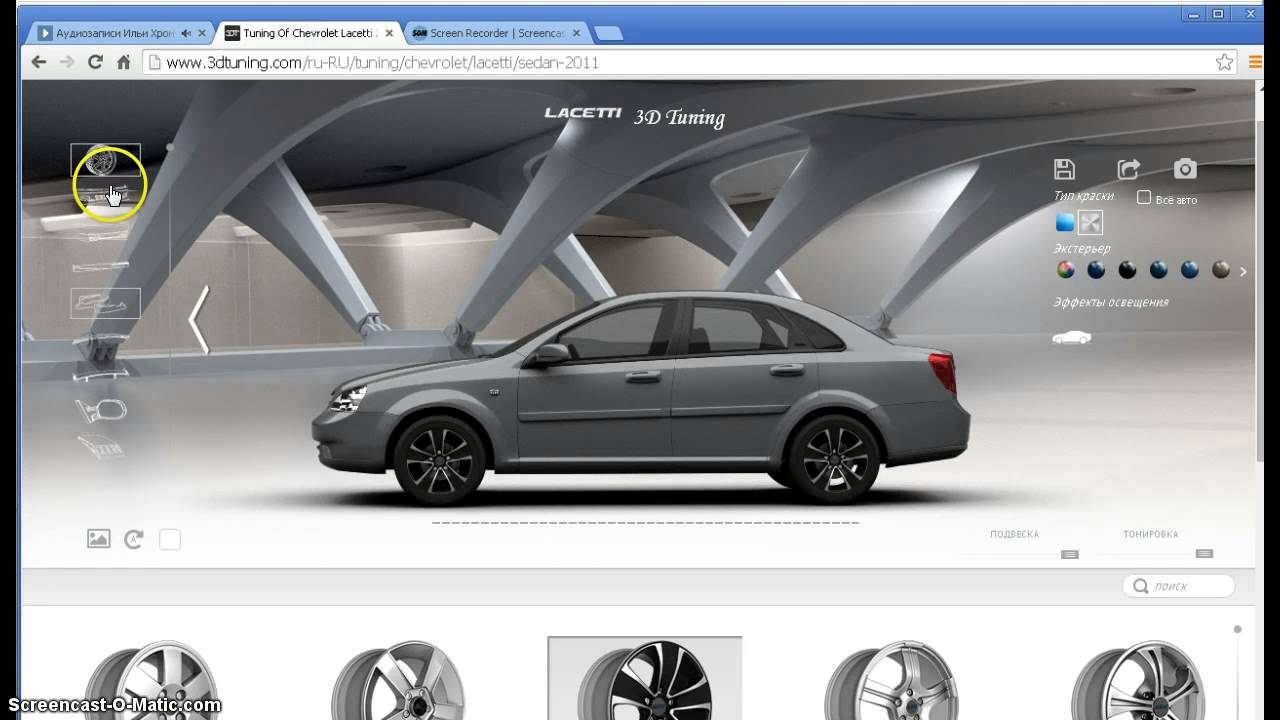Open the grille parts category icon

(101, 449)
